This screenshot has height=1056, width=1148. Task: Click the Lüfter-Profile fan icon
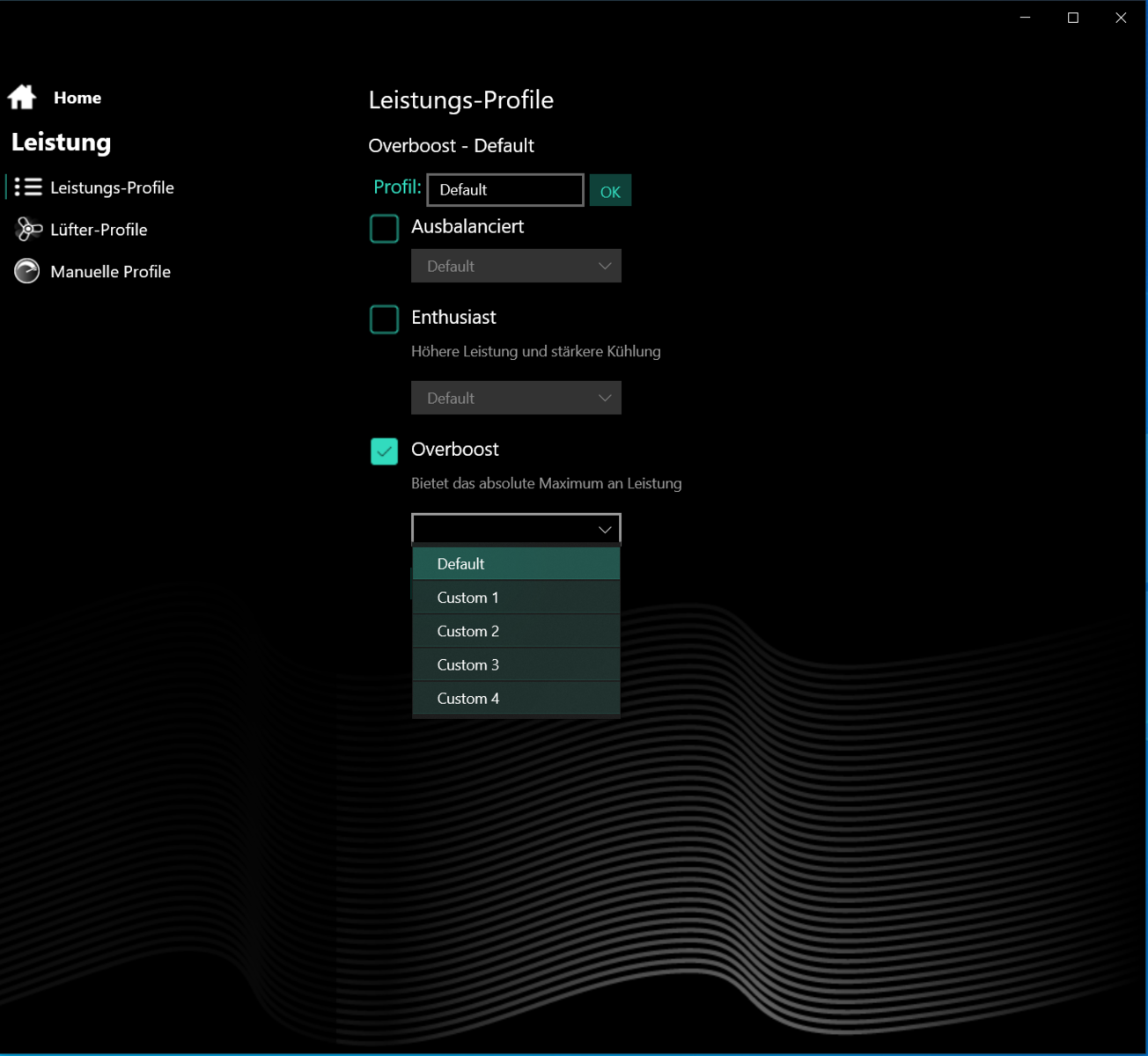pyautogui.click(x=28, y=229)
